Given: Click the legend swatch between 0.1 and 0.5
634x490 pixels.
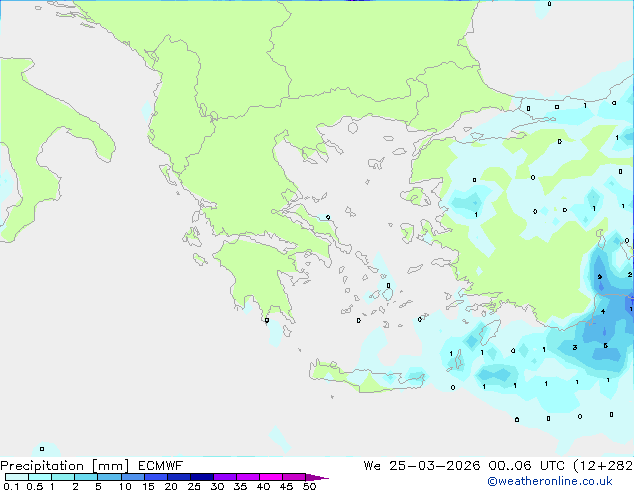Looking at the screenshot, I should [x=17, y=477].
